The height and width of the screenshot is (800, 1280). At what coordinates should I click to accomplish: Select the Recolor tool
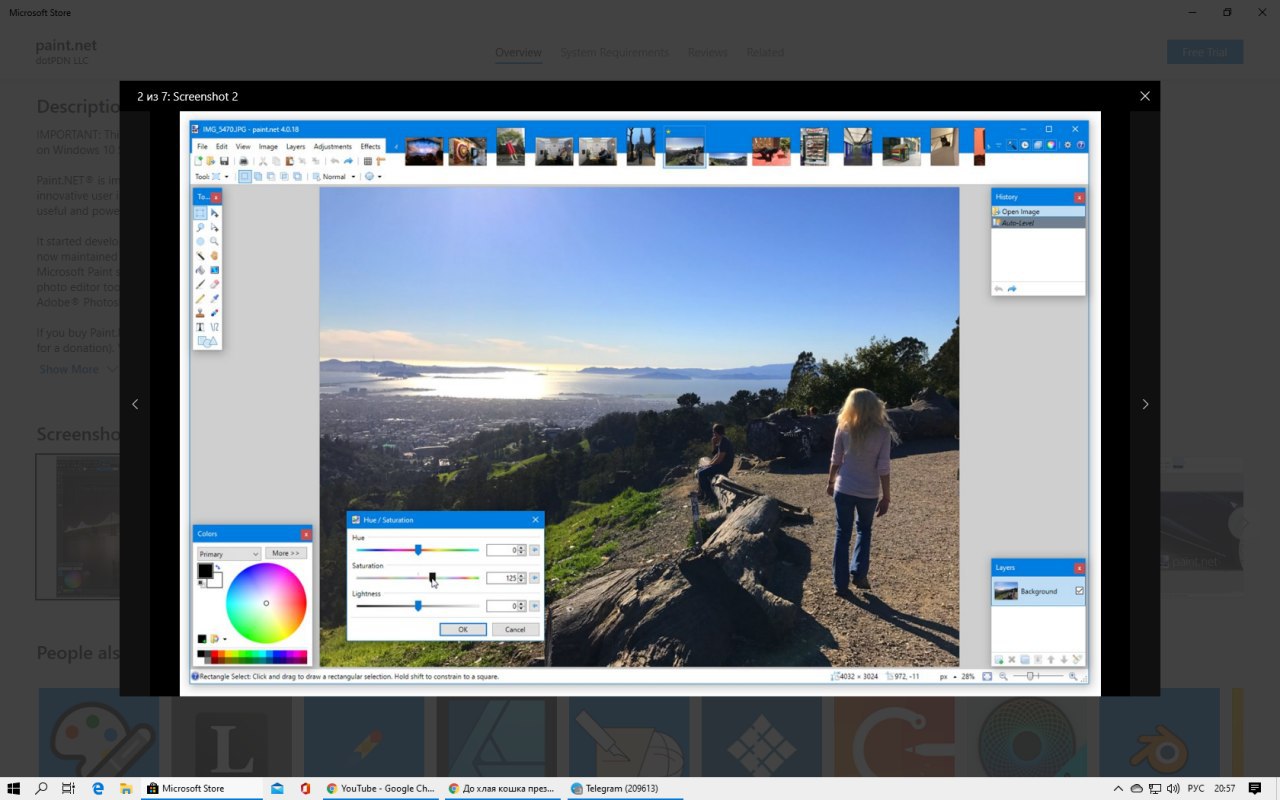(x=215, y=313)
